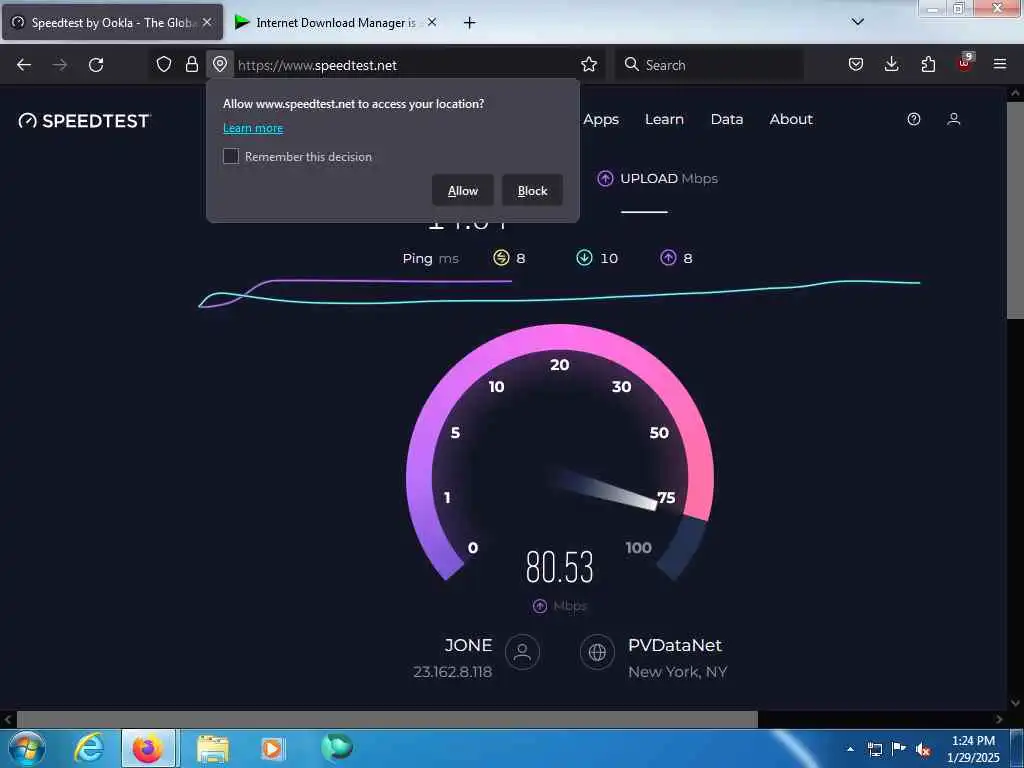Open the Learn more link
This screenshot has width=1024, height=768.
click(x=253, y=128)
